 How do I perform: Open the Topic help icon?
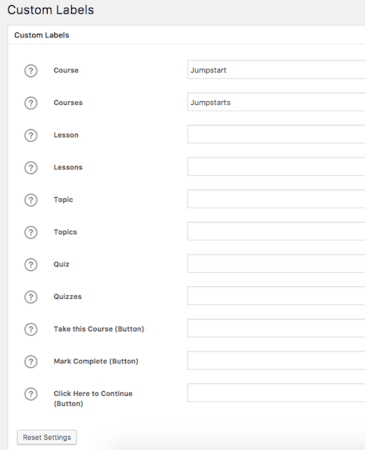click(31, 200)
